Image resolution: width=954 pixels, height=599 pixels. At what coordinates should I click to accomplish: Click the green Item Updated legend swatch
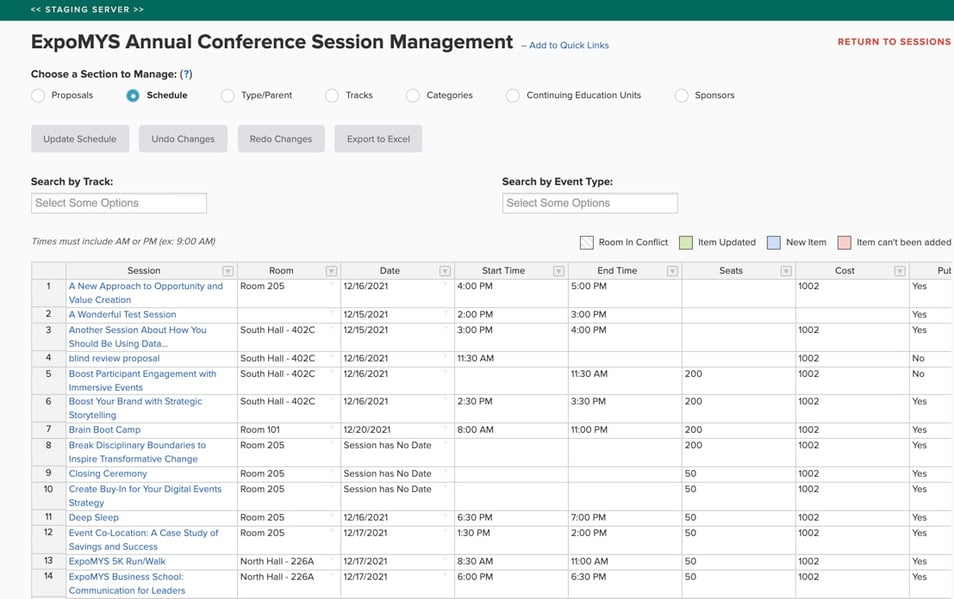[x=686, y=243]
